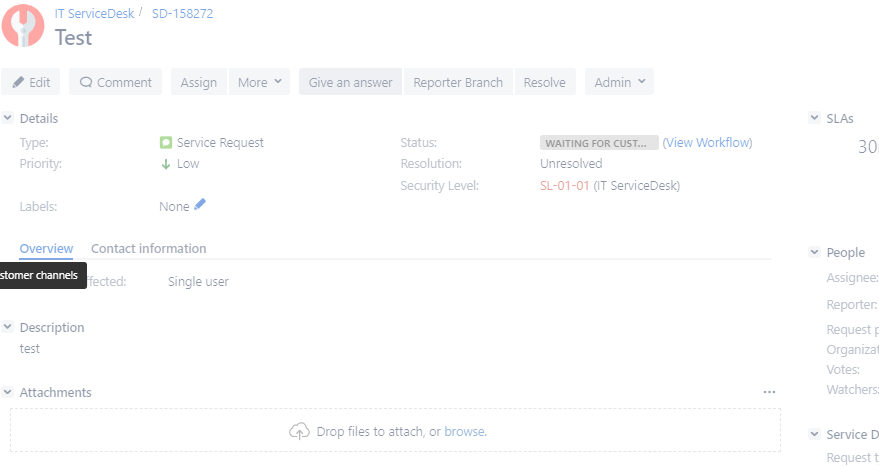The height and width of the screenshot is (466, 879).
Task: Open the IT ServiceDesk project avatar
Action: [23, 25]
